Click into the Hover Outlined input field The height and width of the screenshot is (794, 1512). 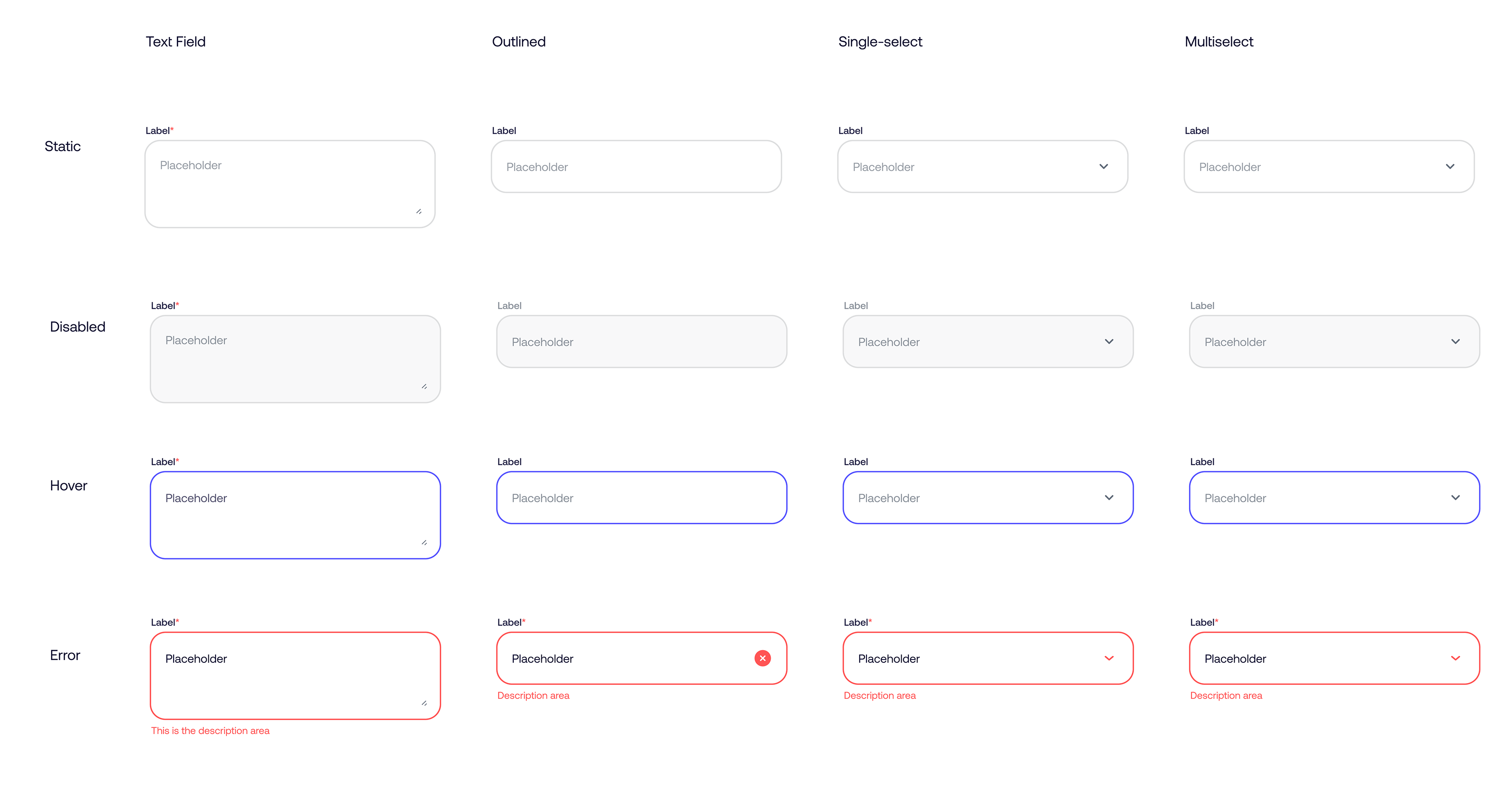[x=641, y=498]
